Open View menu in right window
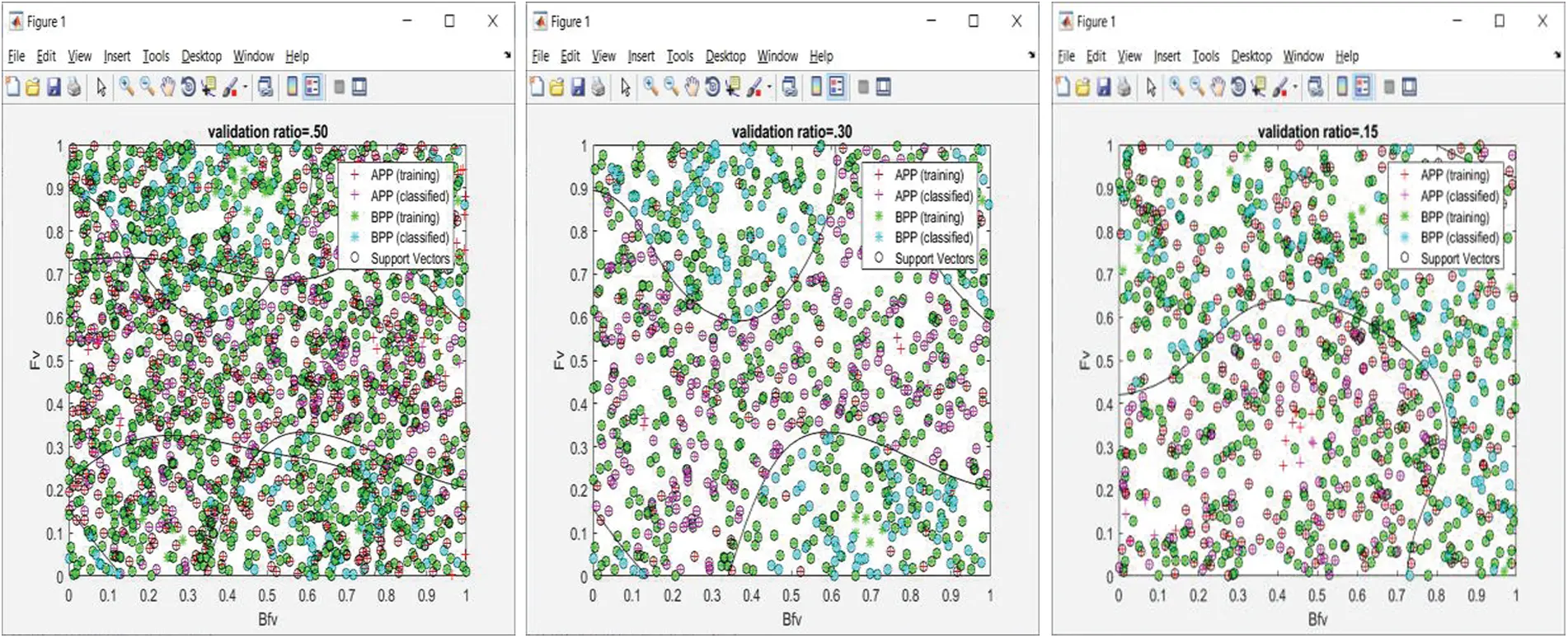 (x=1129, y=56)
